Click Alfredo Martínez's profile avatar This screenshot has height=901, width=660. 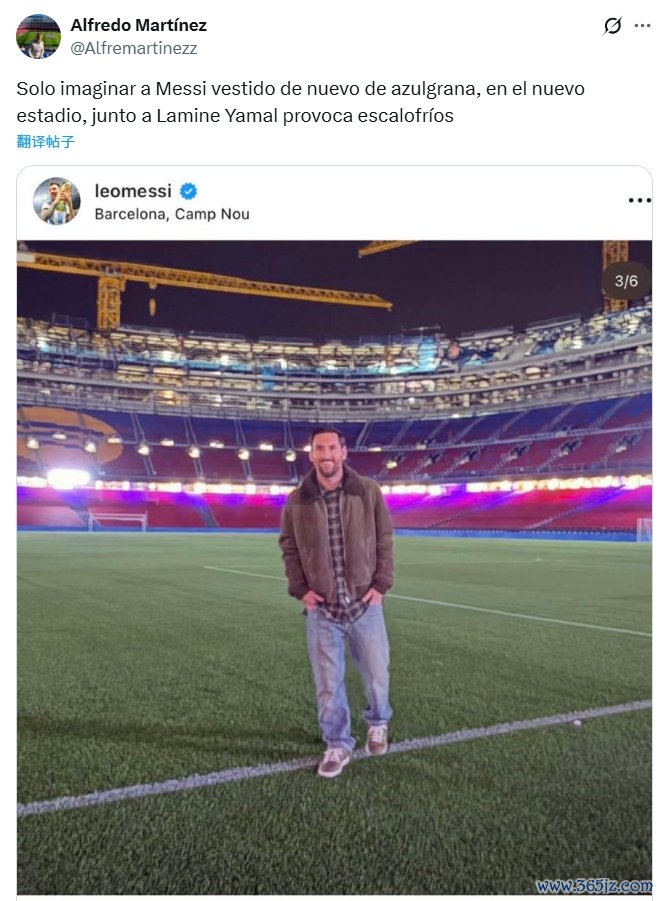tap(38, 36)
